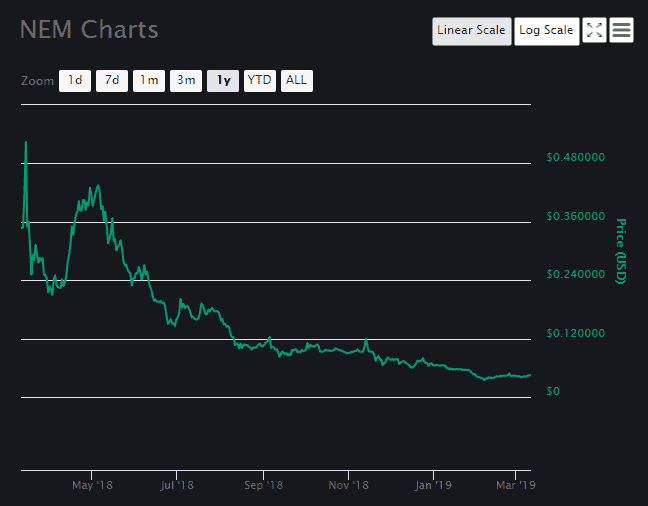The image size is (648, 506).
Task: Switch chart to Log Scale
Action: (546, 31)
